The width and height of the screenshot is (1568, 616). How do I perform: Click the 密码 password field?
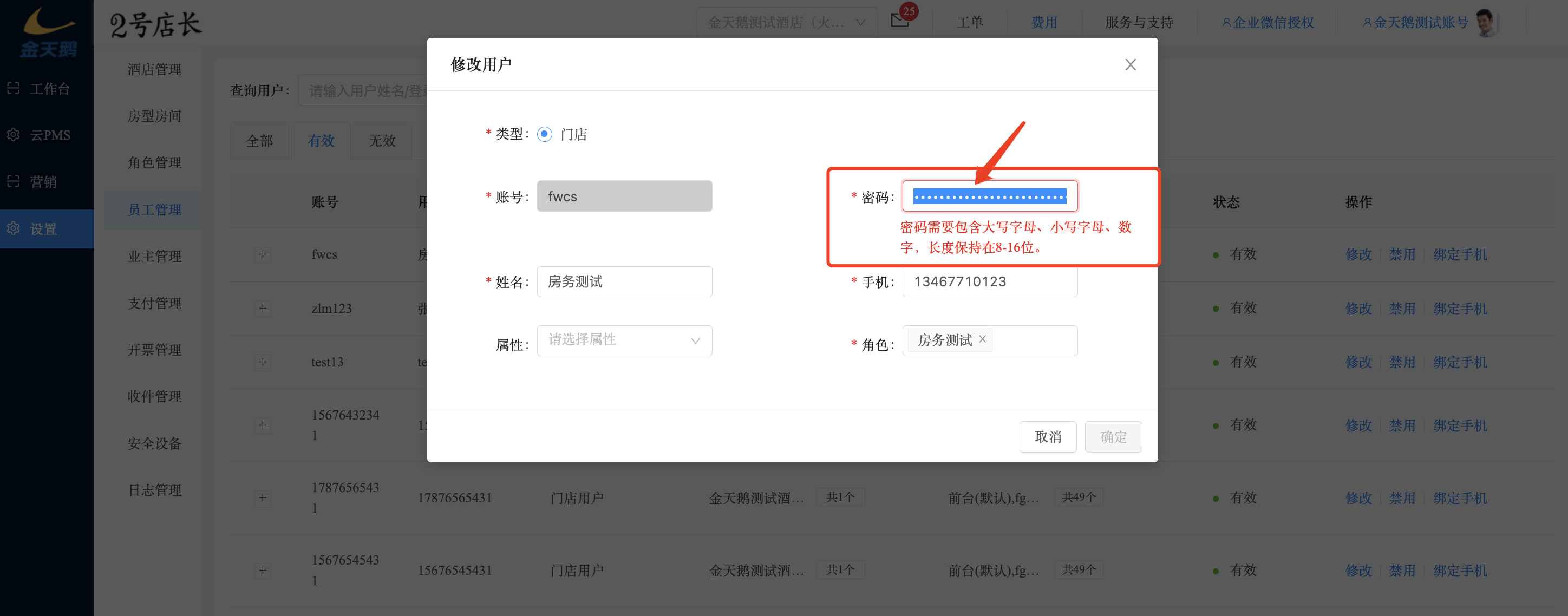click(990, 196)
